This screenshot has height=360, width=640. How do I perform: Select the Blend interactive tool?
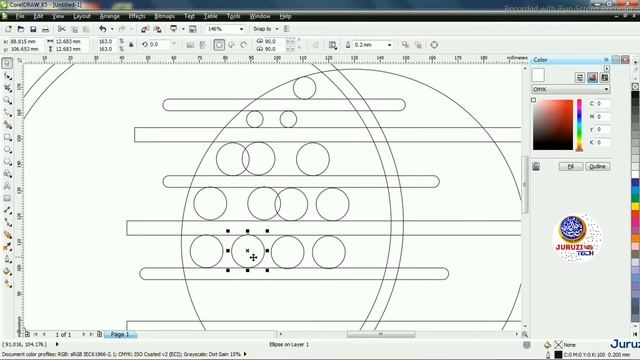(7, 235)
